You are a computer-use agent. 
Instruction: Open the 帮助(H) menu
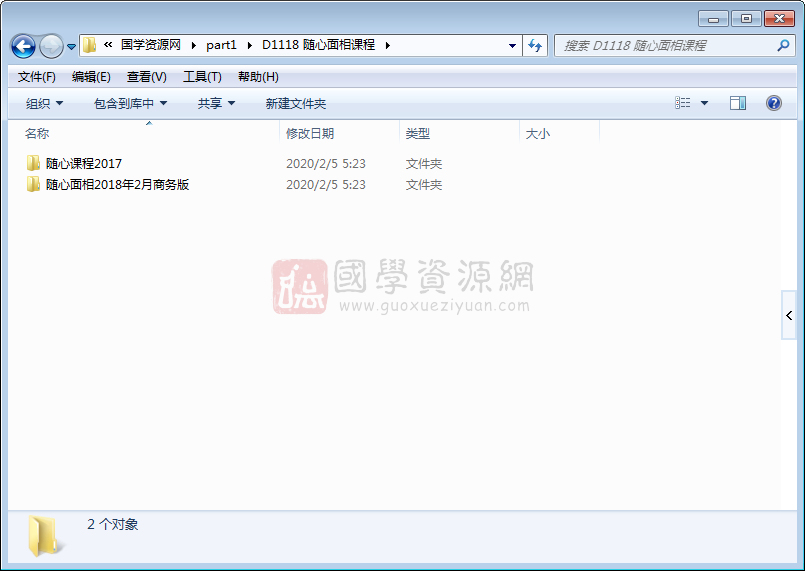258,77
